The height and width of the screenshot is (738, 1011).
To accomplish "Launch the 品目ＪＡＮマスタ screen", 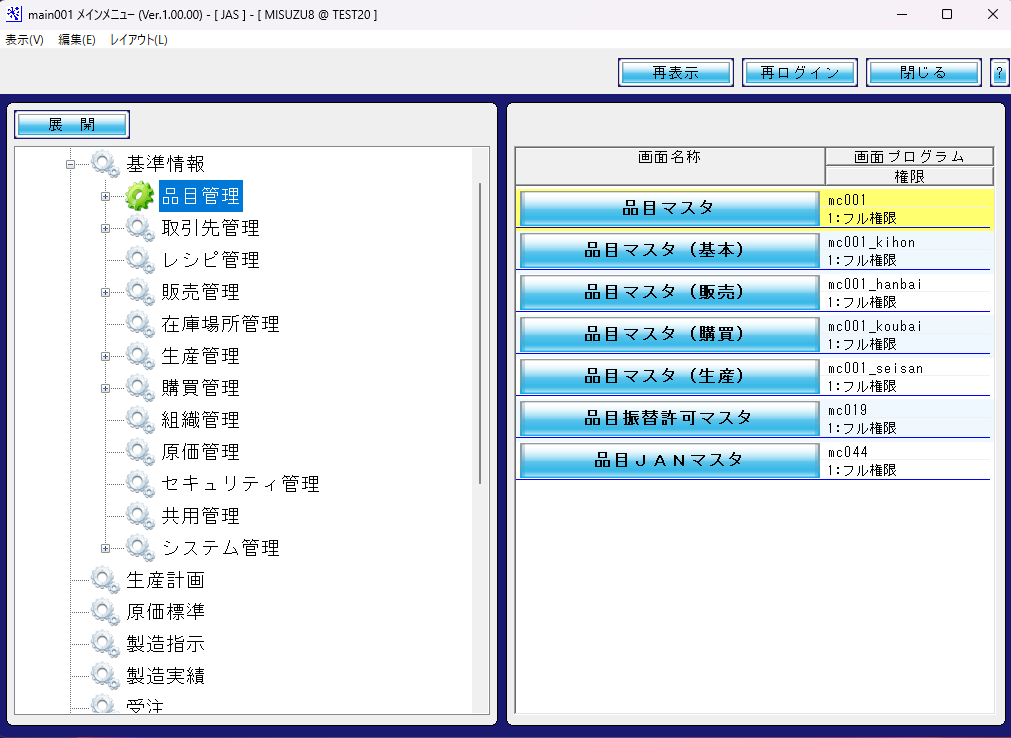I will [x=669, y=460].
